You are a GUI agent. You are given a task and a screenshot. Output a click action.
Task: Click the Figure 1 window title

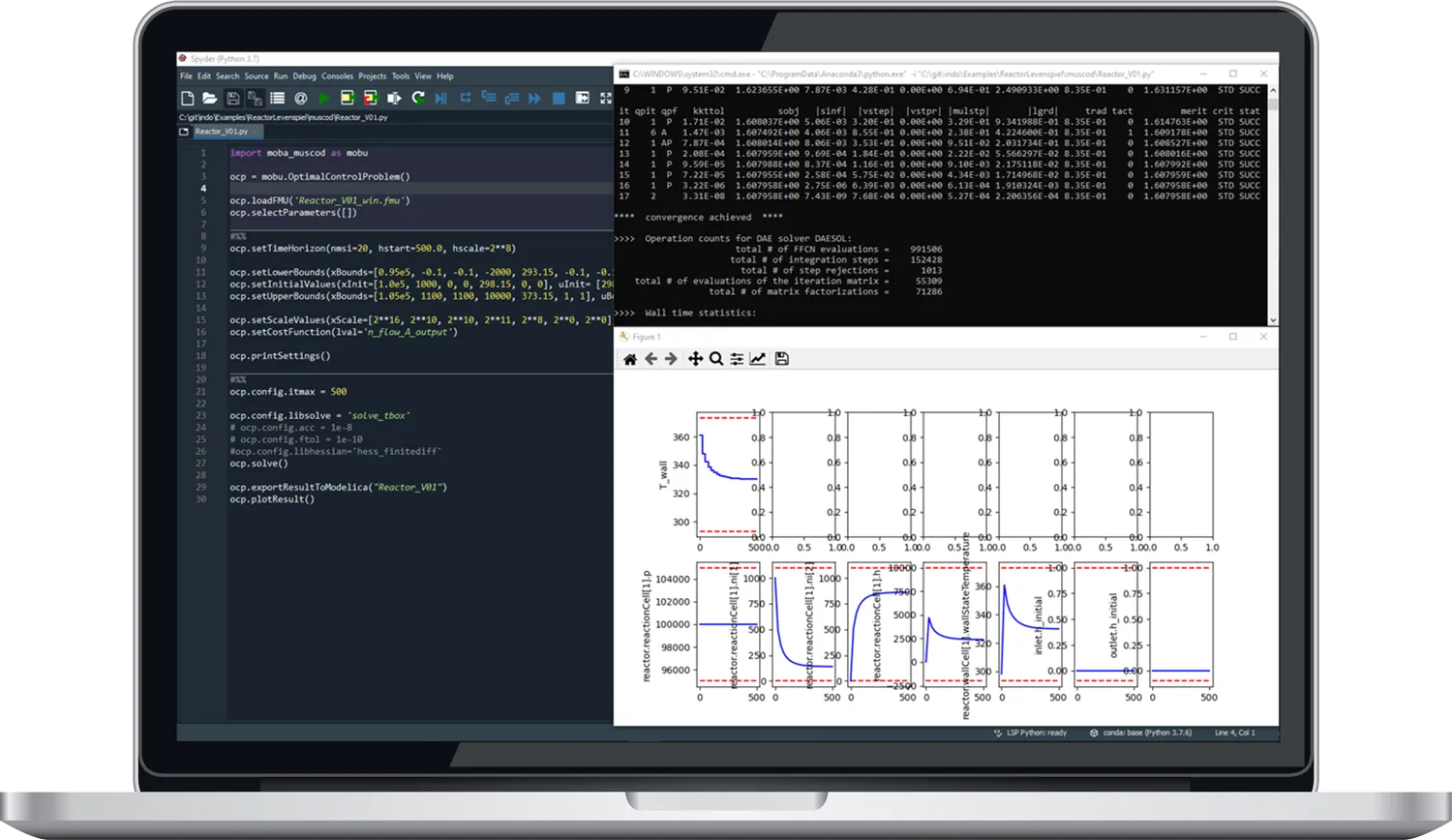tap(646, 337)
